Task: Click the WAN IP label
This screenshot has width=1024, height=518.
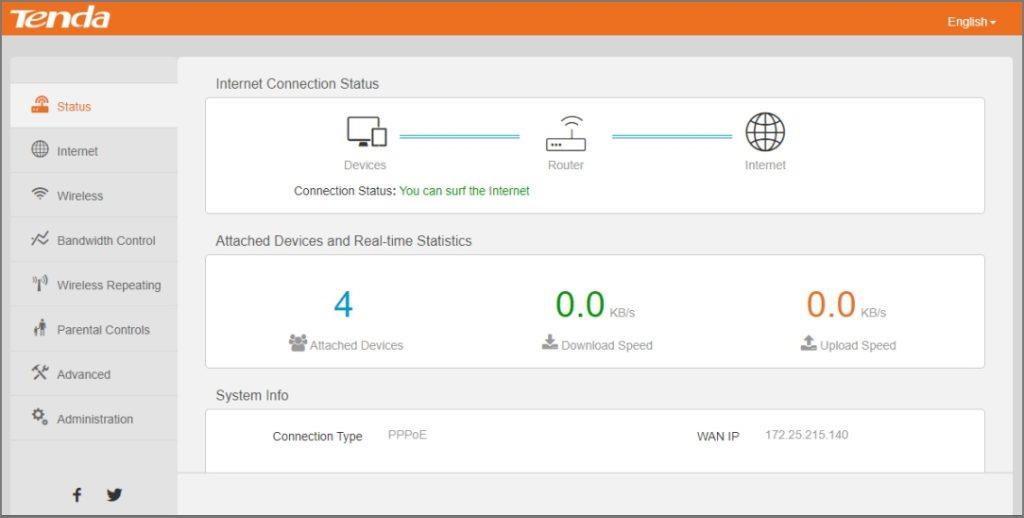Action: [x=718, y=436]
